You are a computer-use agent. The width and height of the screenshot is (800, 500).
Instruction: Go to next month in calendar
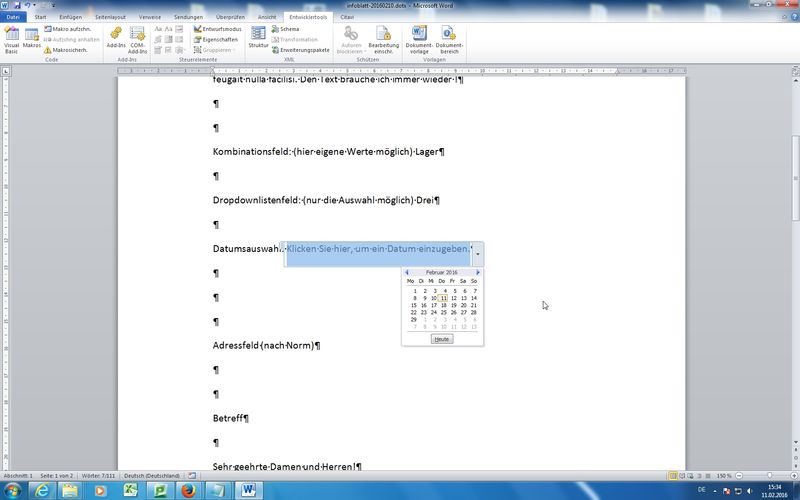click(478, 272)
